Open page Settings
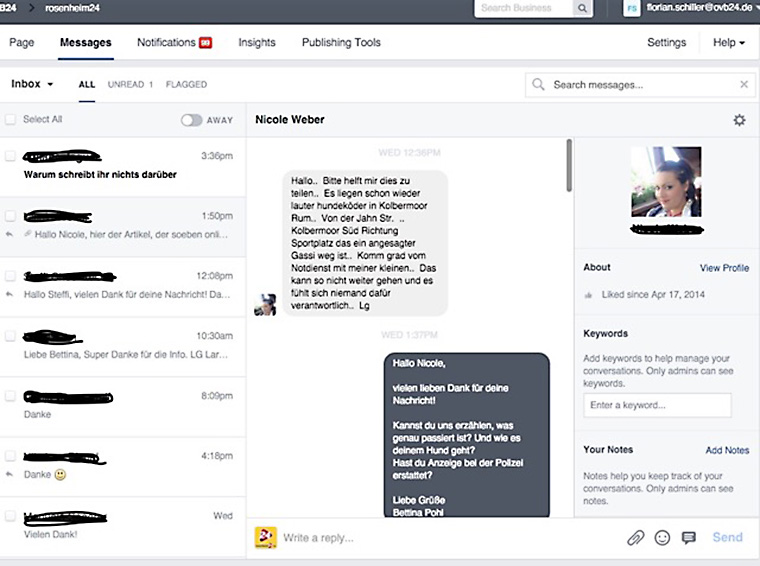 (666, 43)
